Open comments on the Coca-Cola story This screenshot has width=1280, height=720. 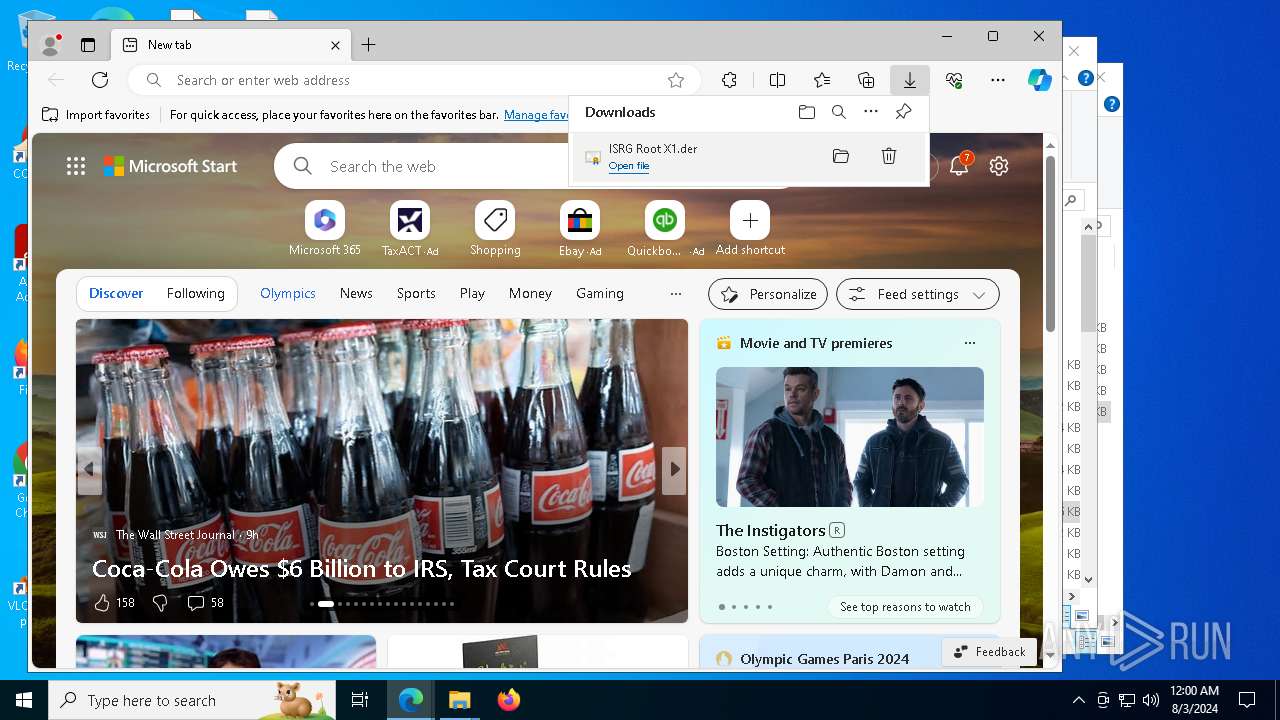(206, 603)
